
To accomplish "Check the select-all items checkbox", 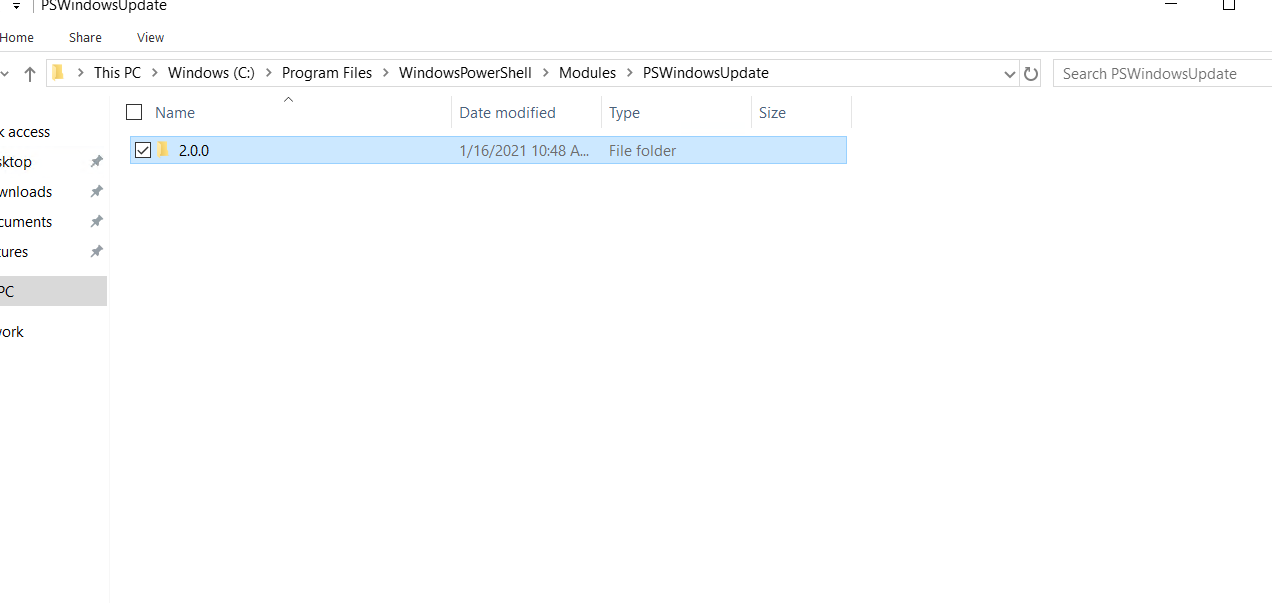I will (x=134, y=112).
